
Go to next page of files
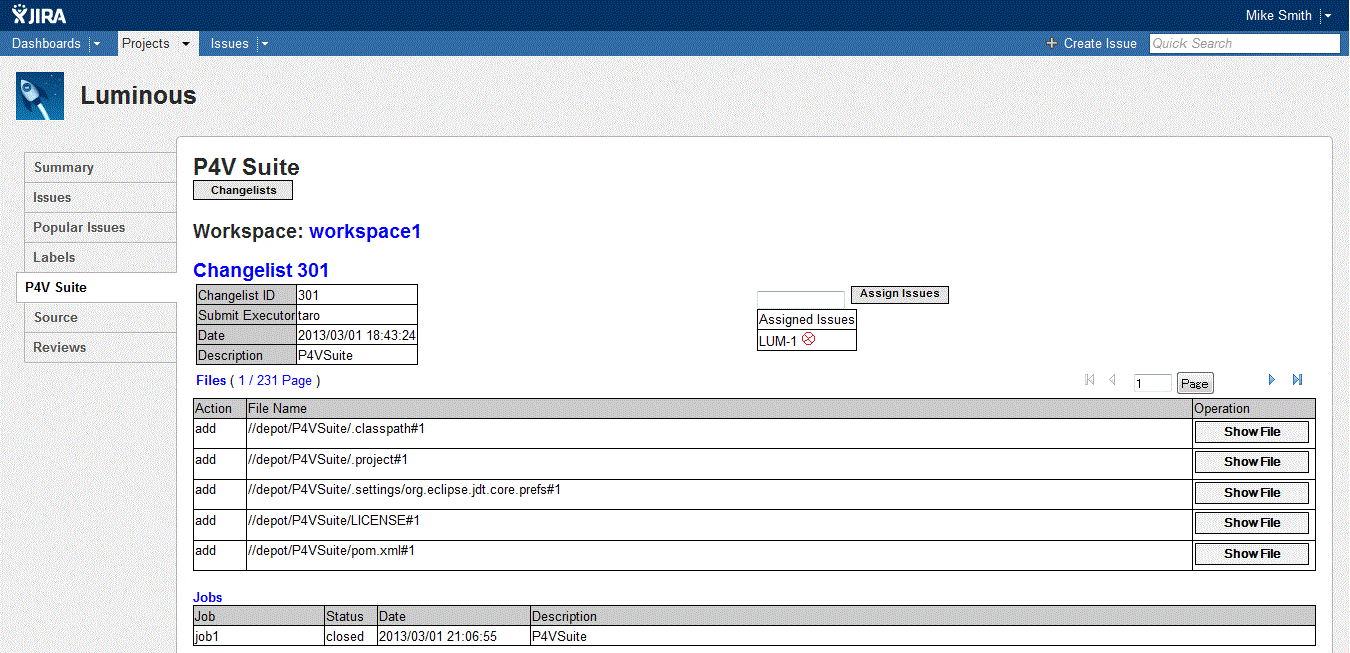click(x=1272, y=380)
